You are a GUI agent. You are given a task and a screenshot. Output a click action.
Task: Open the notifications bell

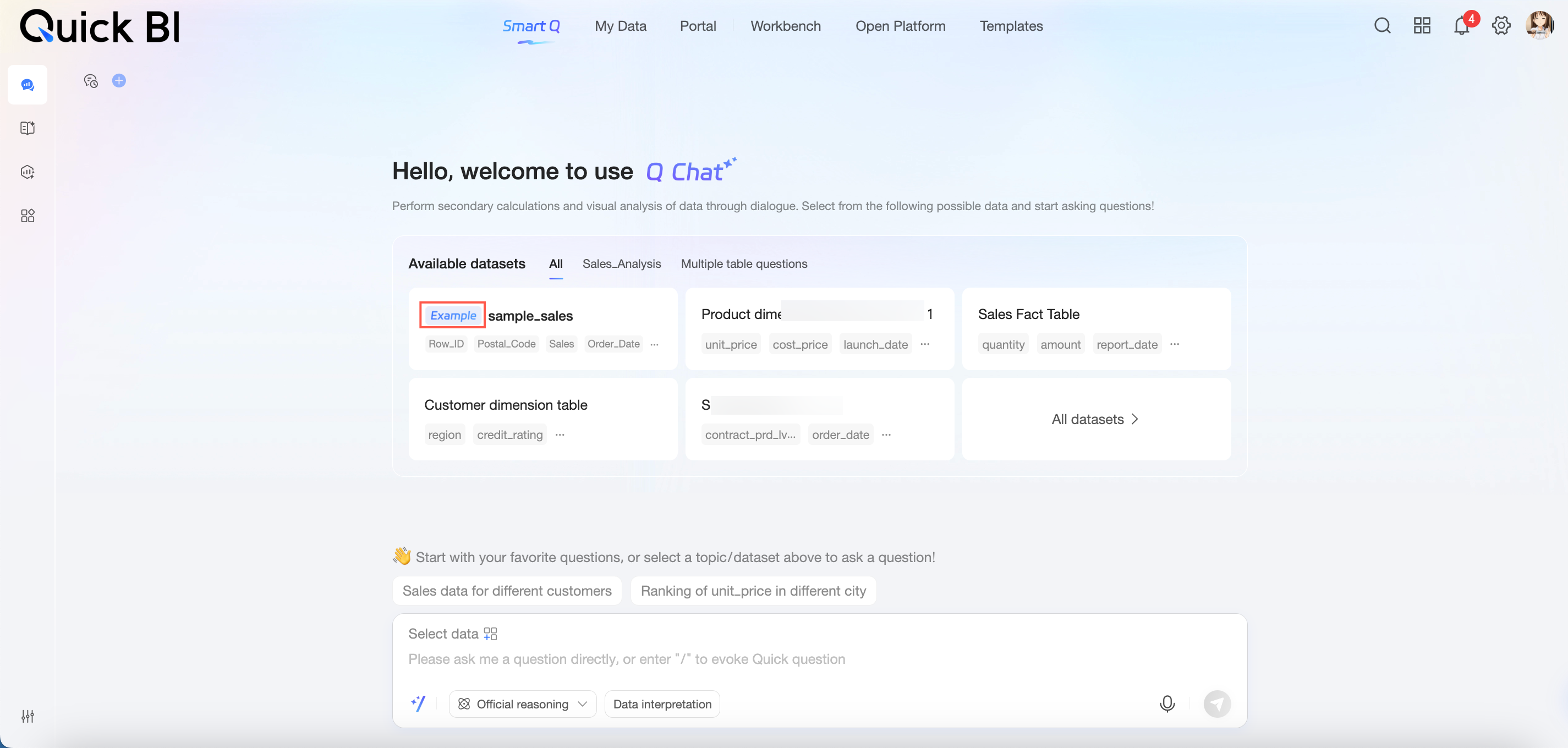tap(1461, 26)
